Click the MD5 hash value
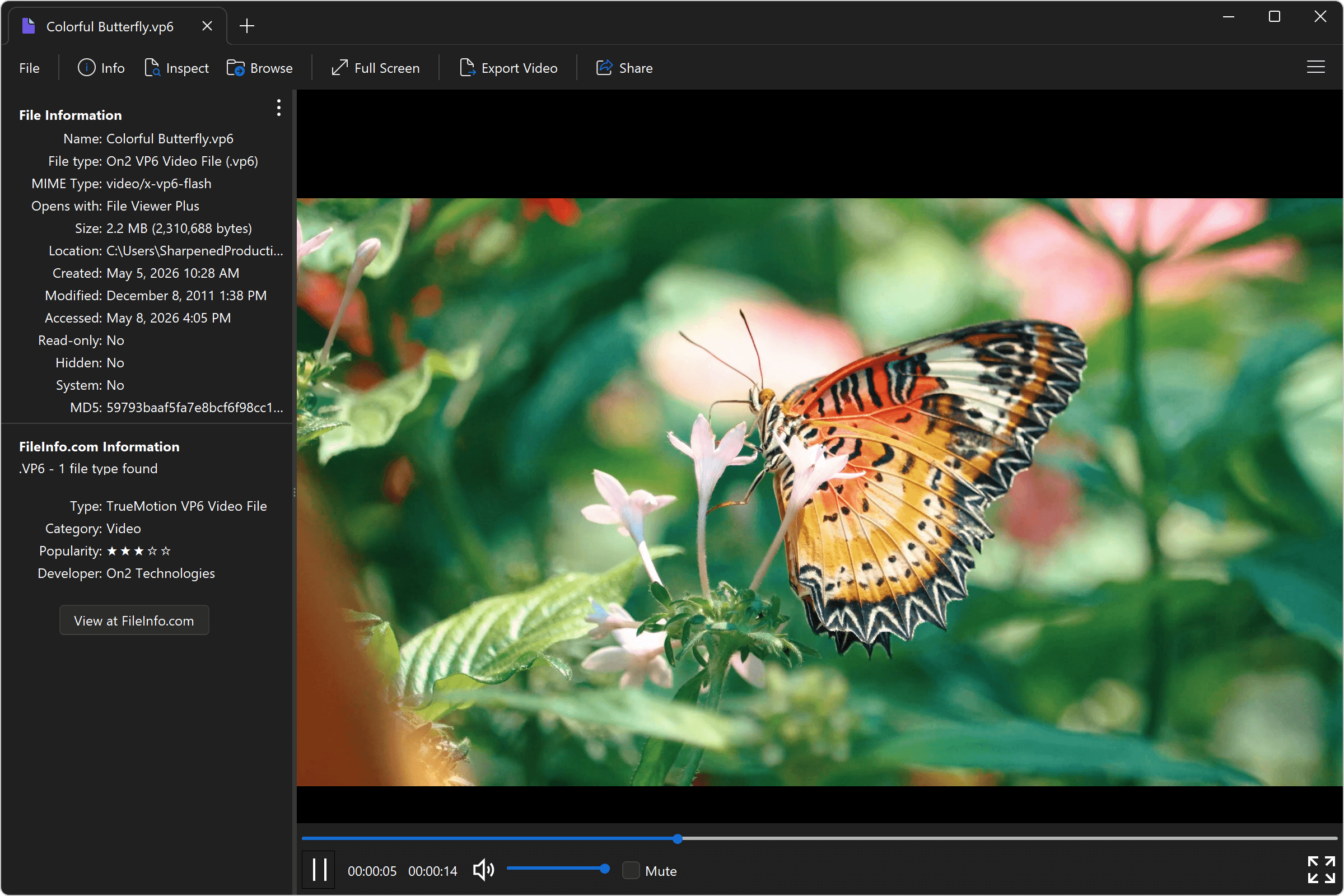Screen dimensions: 1344x896 194,408
